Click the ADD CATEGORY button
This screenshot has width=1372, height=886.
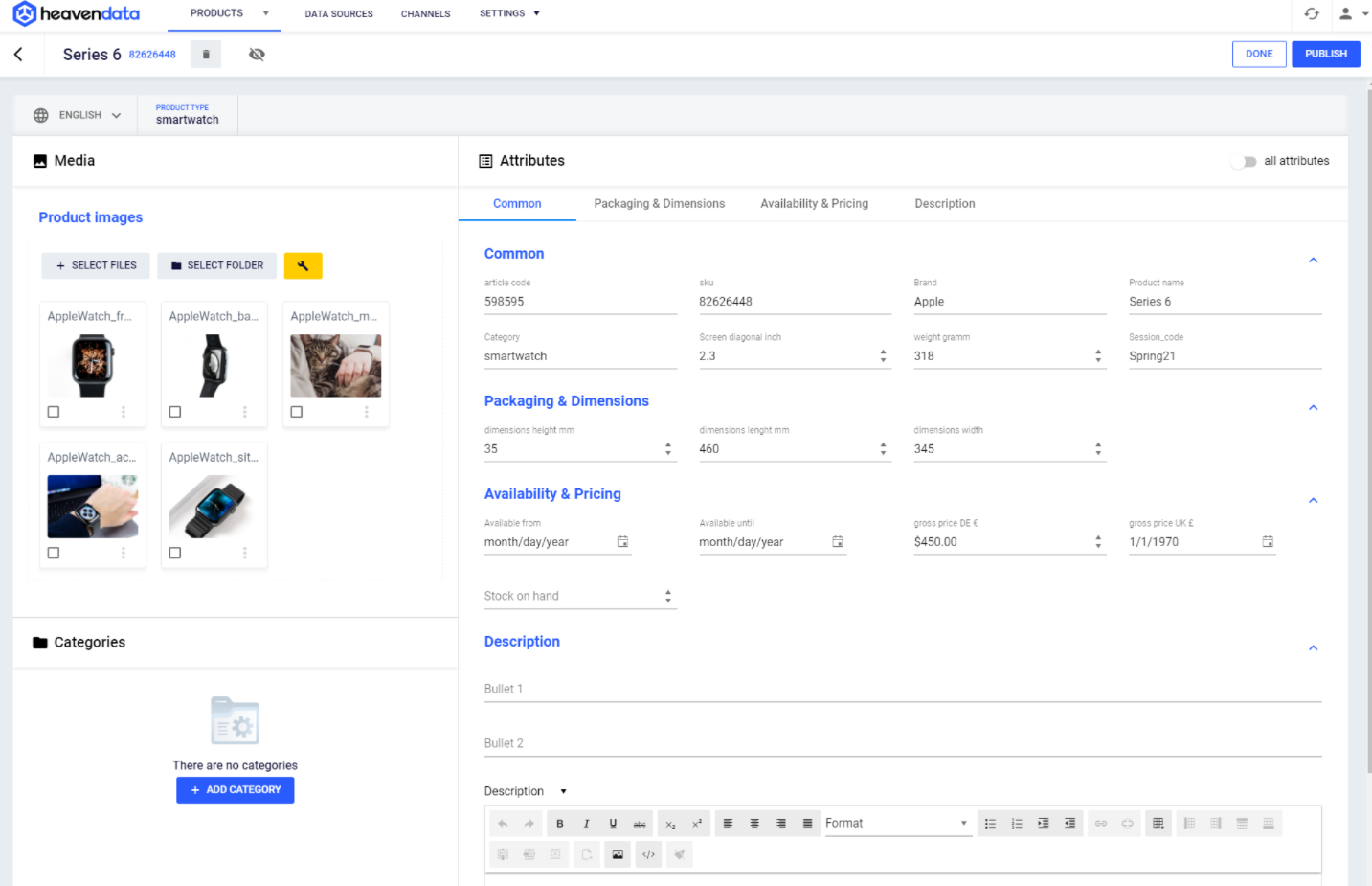click(235, 789)
